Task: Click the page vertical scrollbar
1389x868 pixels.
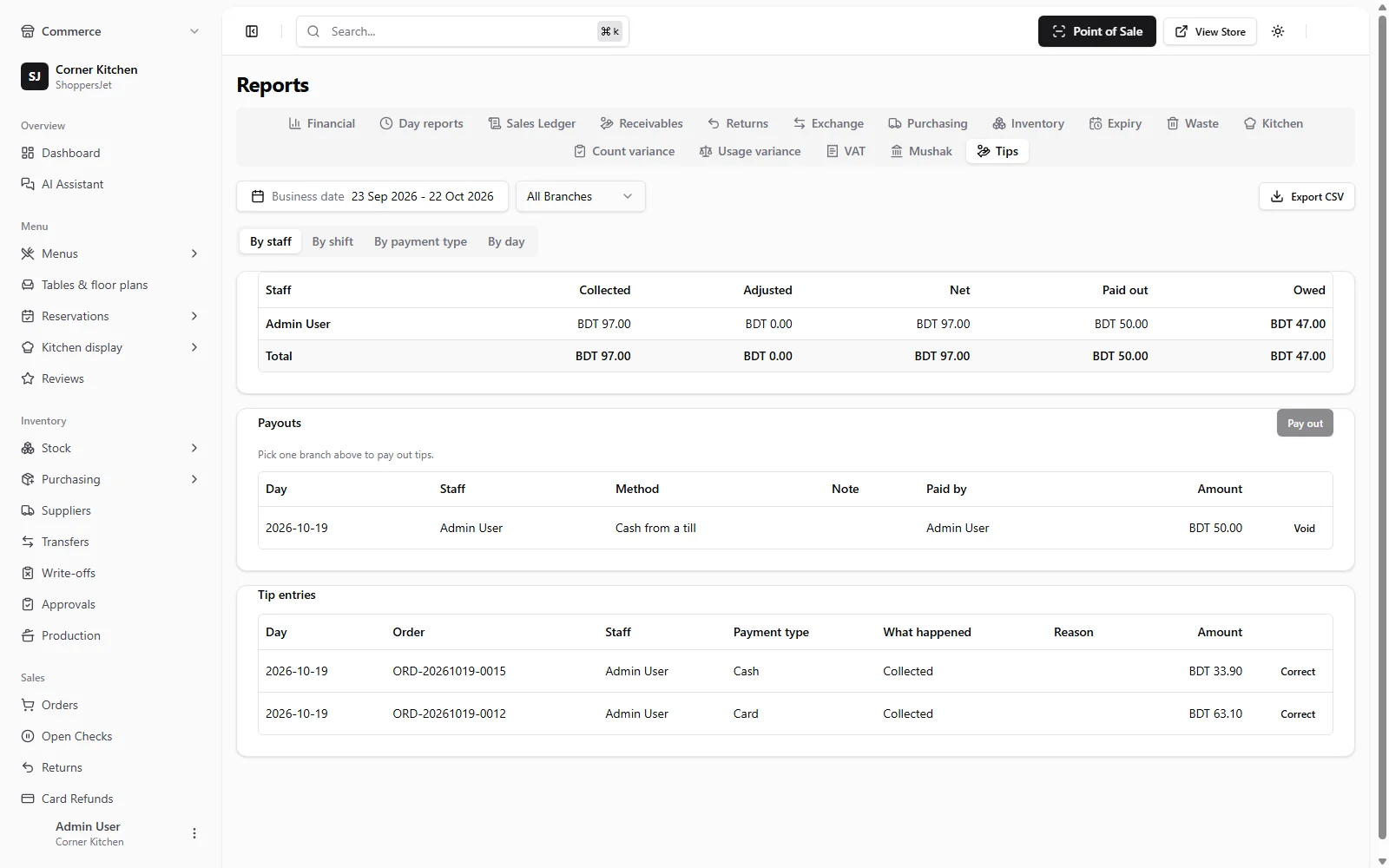Action: pyautogui.click(x=1382, y=425)
